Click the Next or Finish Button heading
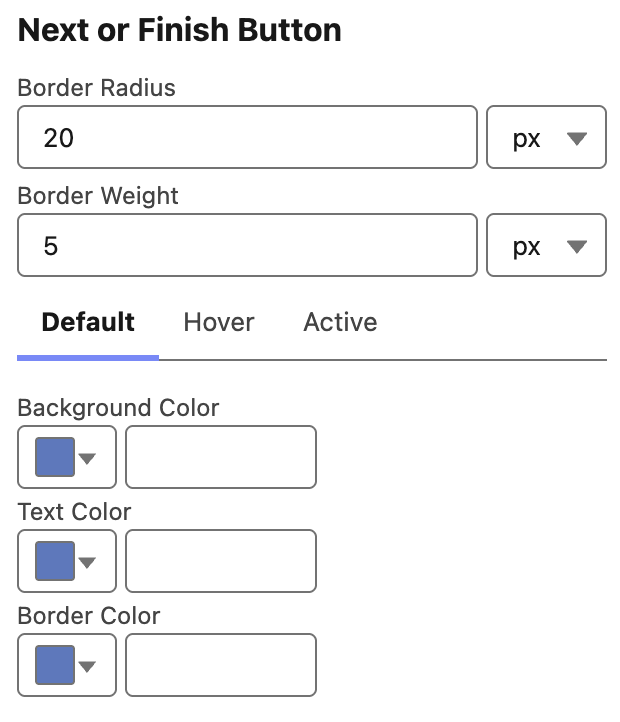Viewport: 620px width, 722px height. [180, 31]
